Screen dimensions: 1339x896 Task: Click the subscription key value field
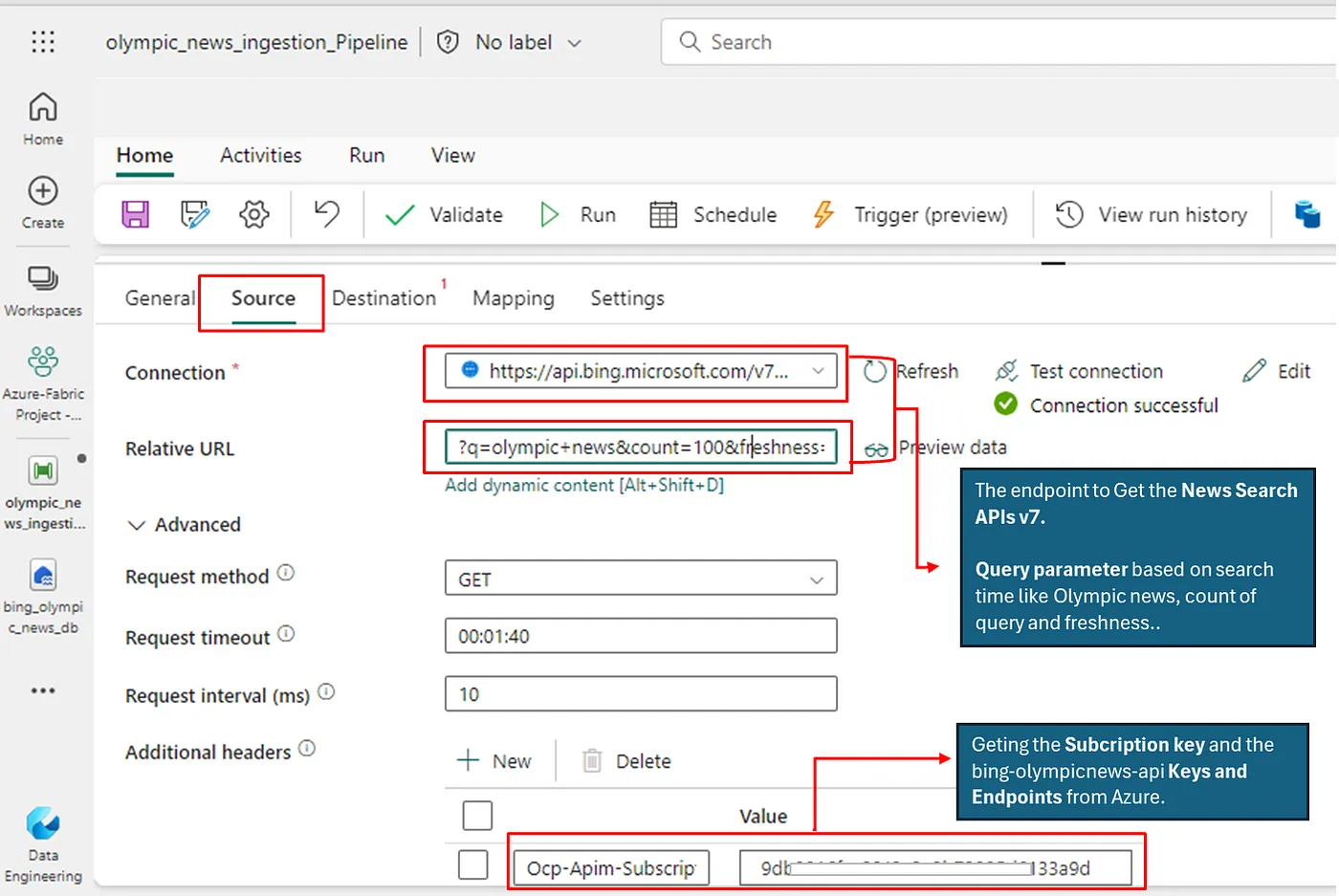pos(935,868)
